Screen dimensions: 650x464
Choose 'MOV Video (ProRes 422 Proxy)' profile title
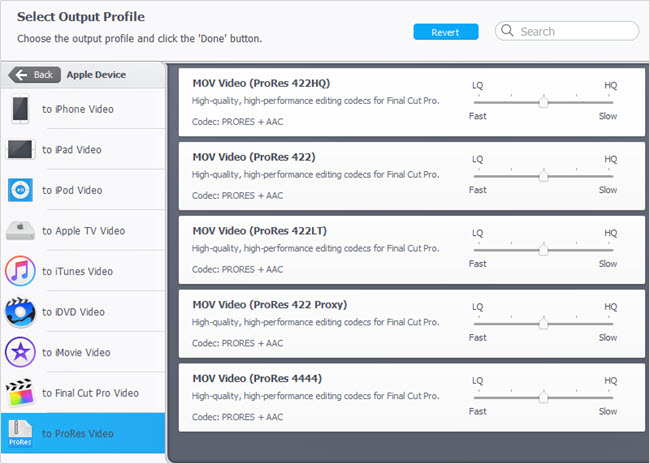coord(270,305)
